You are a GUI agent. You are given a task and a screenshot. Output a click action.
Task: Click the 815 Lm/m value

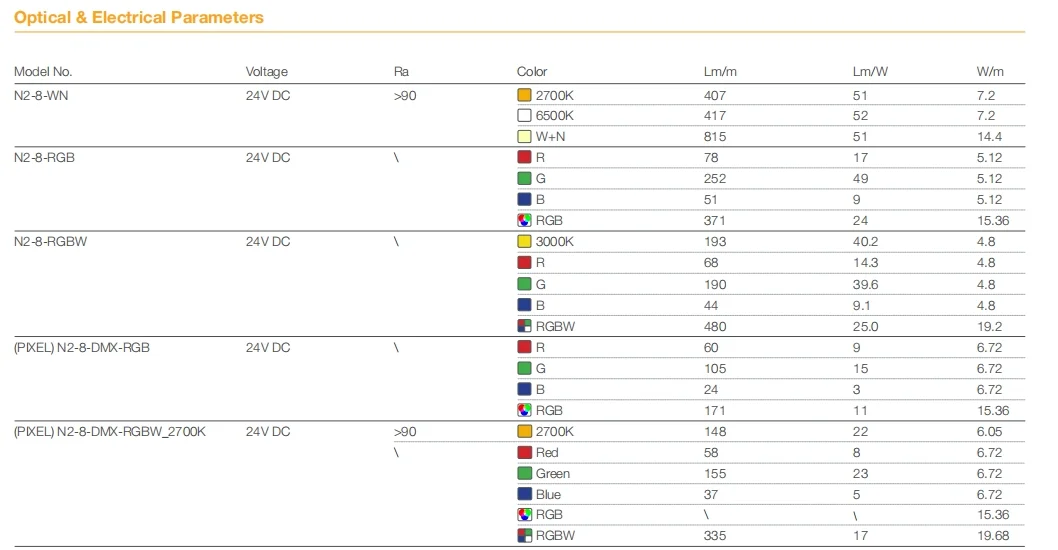(x=715, y=137)
